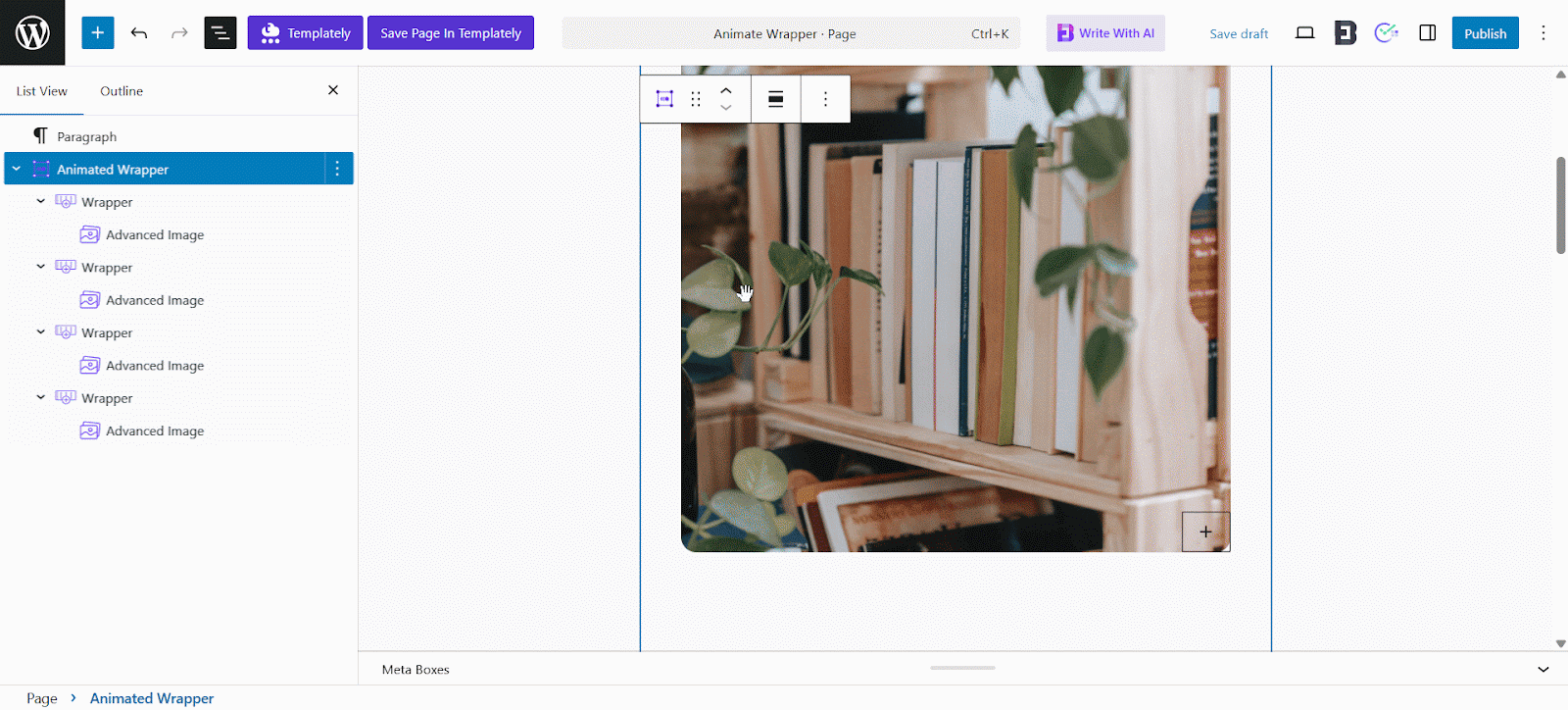
Task: Open the Animate Wrapper command palette field
Action: (791, 33)
